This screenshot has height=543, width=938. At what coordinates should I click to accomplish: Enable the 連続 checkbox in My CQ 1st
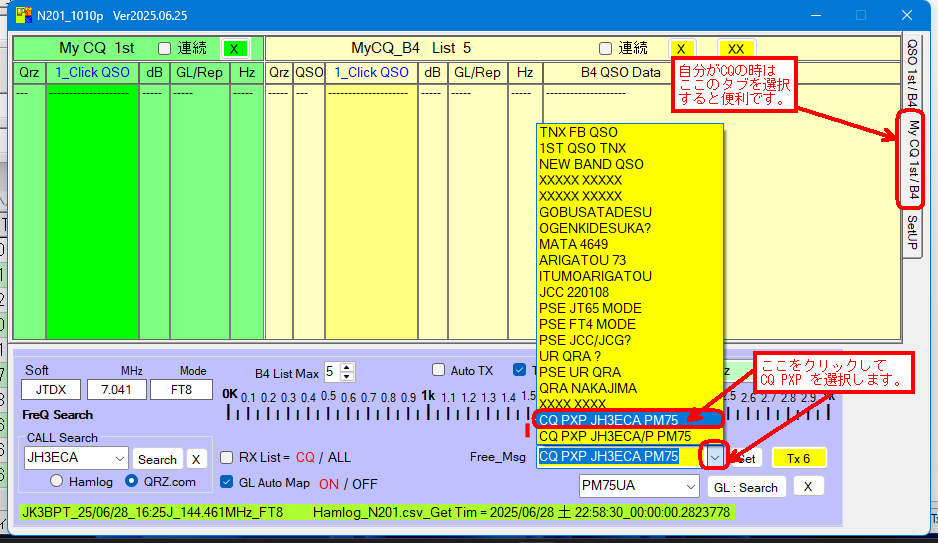164,48
